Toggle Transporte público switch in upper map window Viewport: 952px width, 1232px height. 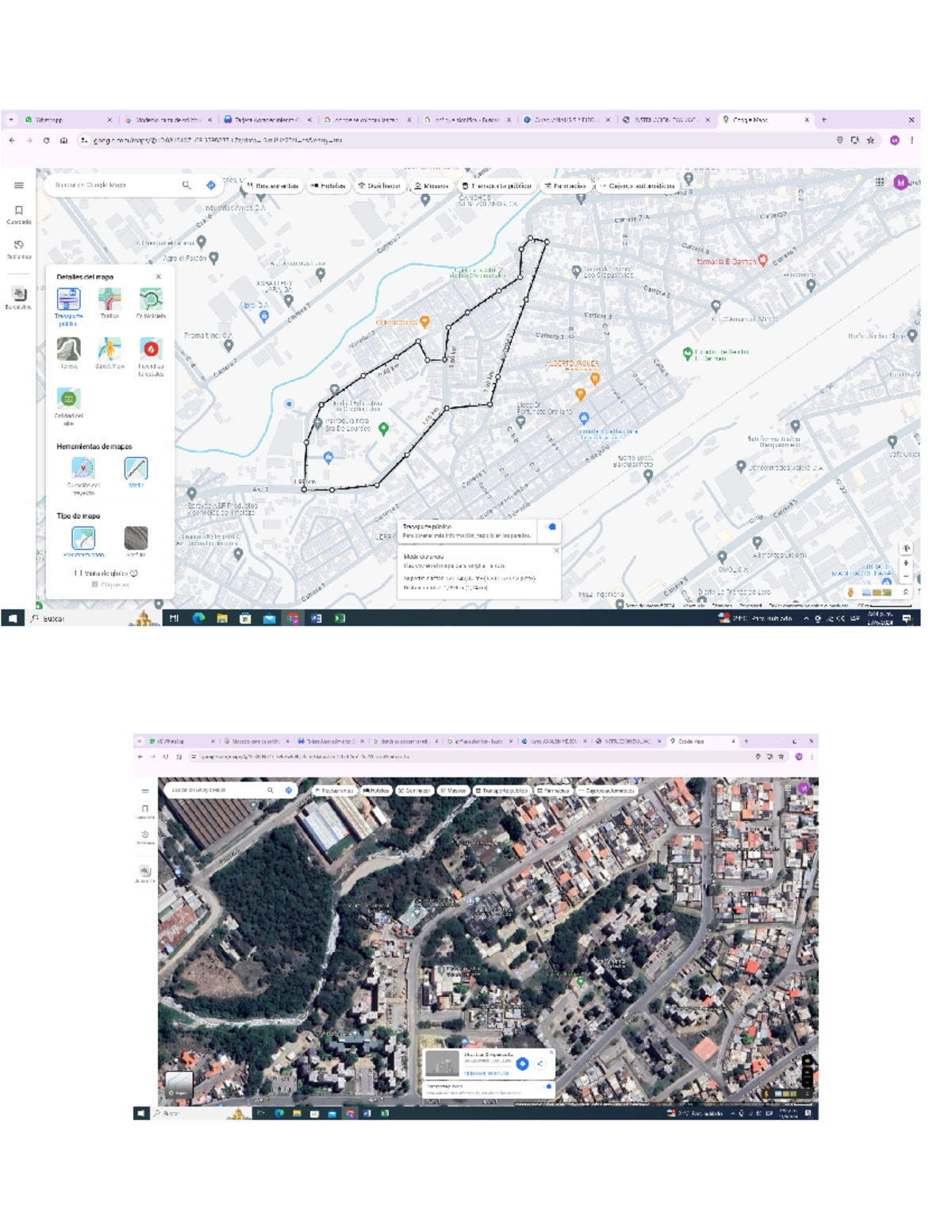coord(550,527)
